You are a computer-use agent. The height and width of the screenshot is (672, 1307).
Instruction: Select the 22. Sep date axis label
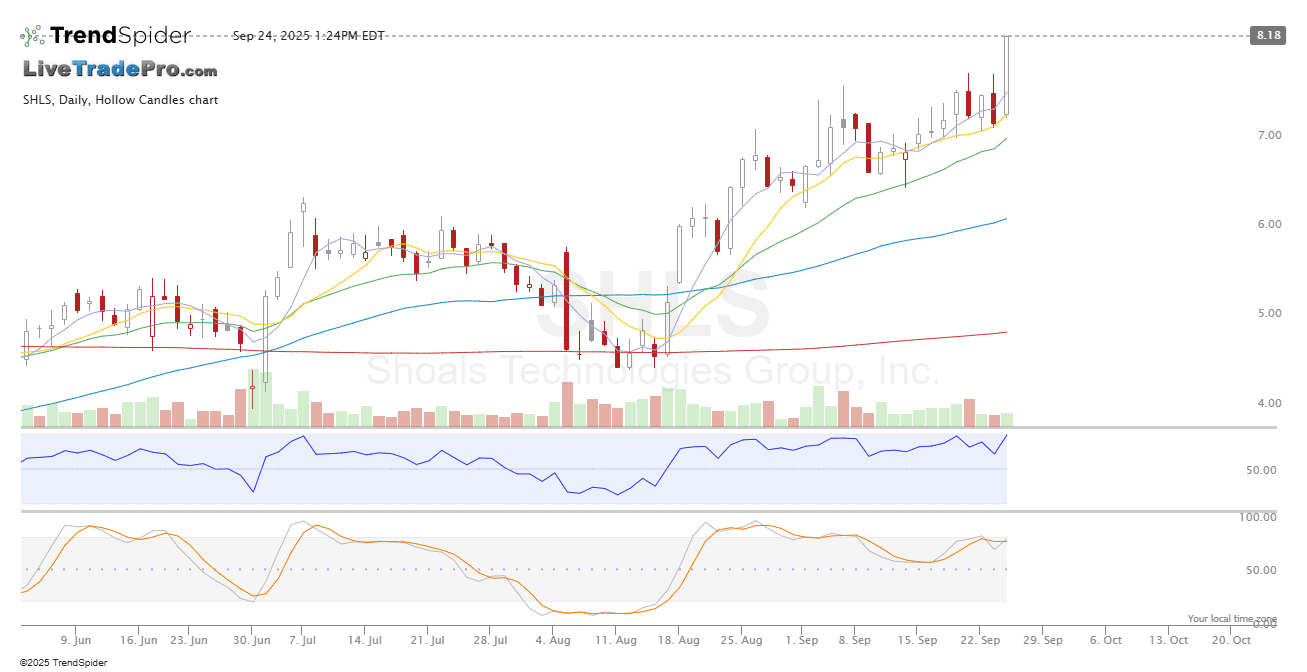[985, 640]
